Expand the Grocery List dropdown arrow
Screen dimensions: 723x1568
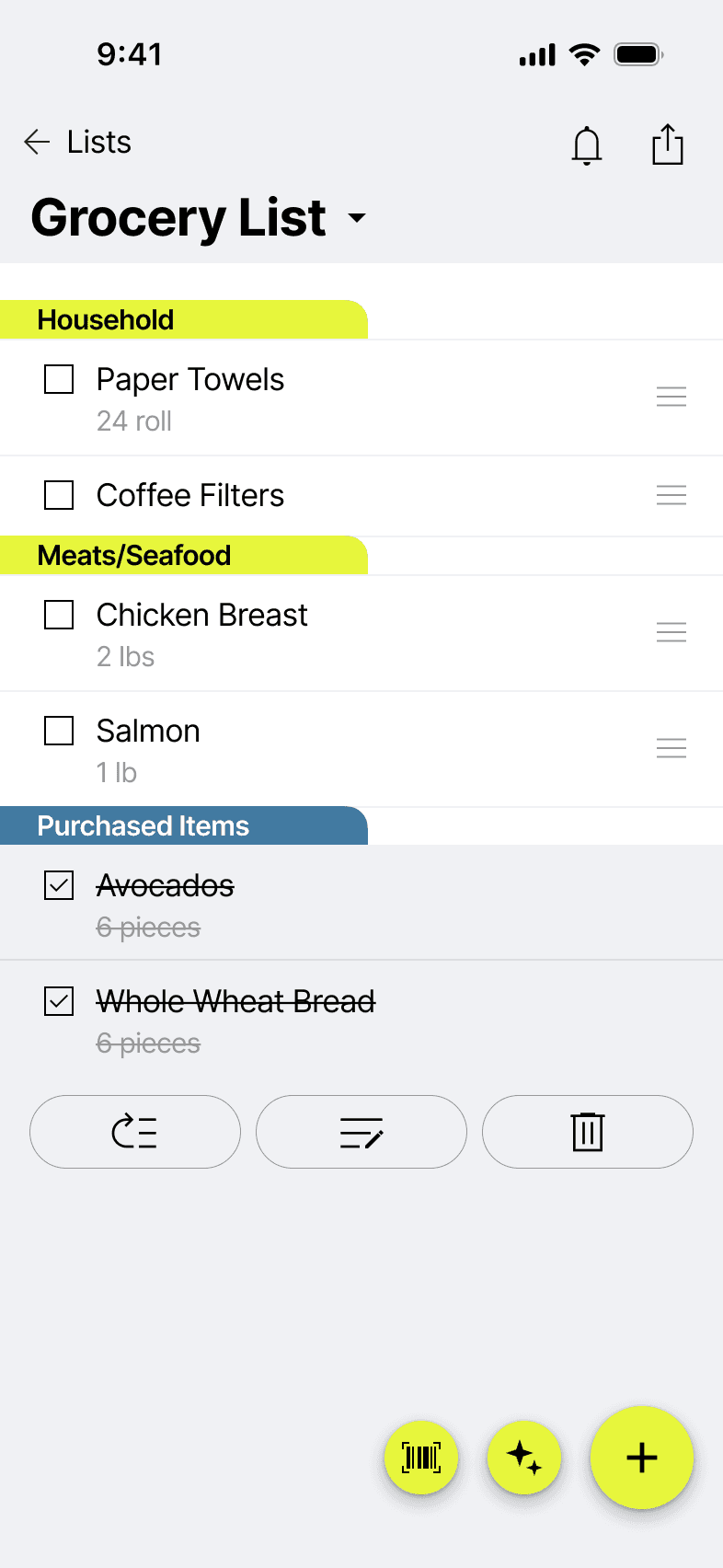click(x=357, y=218)
